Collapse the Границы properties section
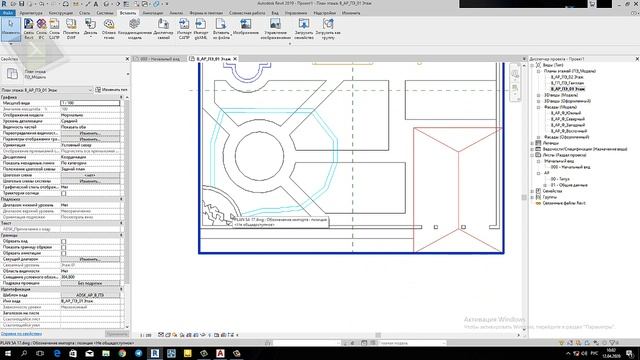This screenshot has width=640, height=360. [121, 235]
